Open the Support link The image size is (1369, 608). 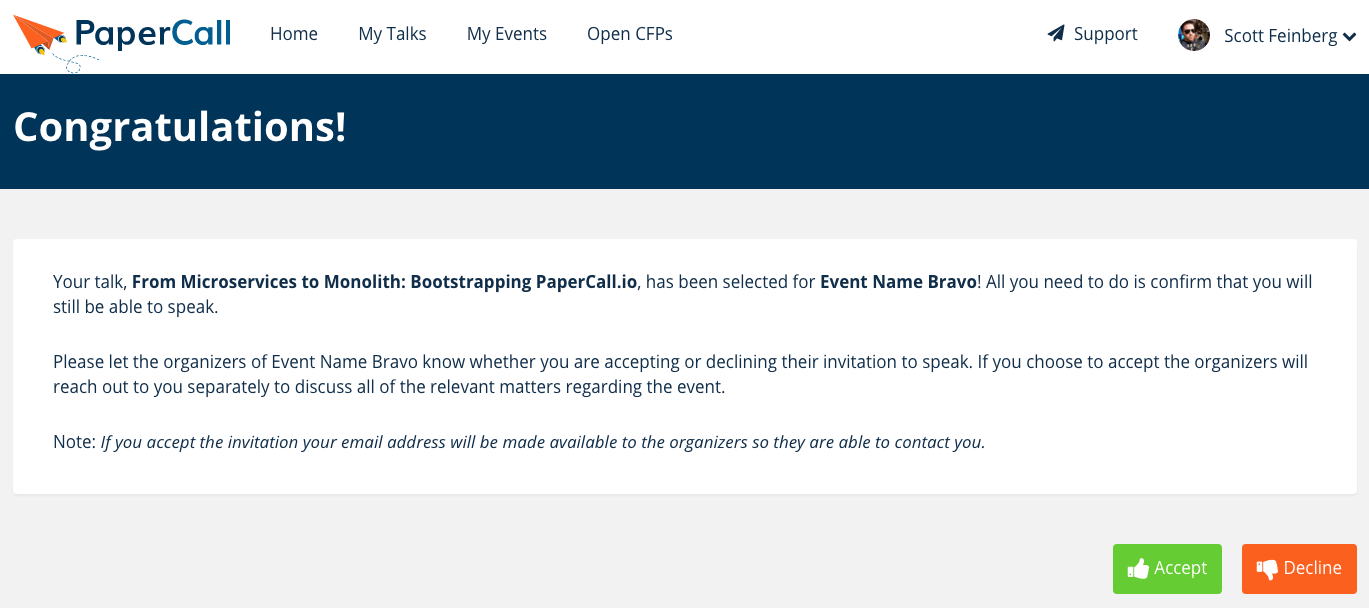point(1105,34)
